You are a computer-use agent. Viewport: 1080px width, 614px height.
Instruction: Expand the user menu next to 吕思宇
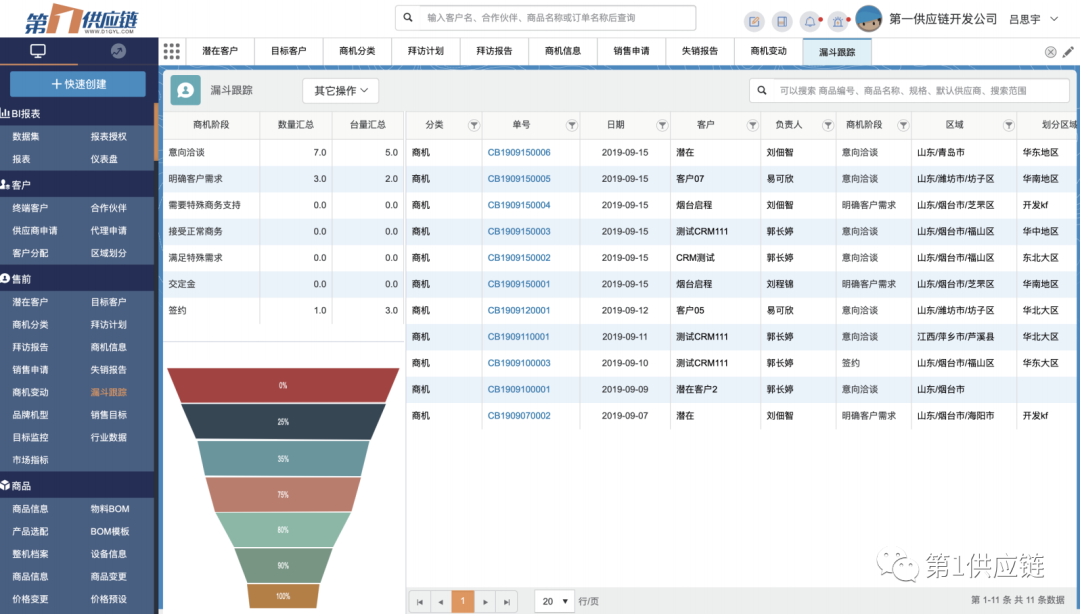pos(1054,19)
